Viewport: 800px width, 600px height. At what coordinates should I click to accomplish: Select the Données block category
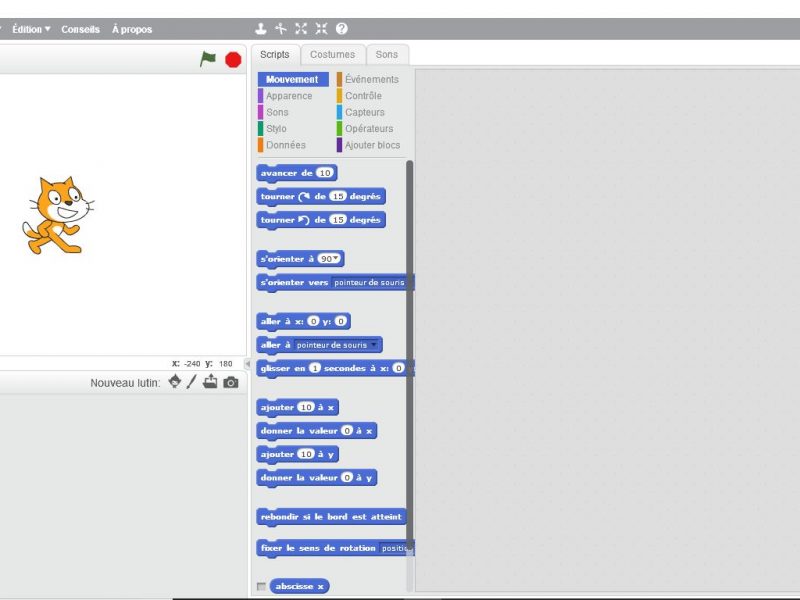(x=282, y=144)
